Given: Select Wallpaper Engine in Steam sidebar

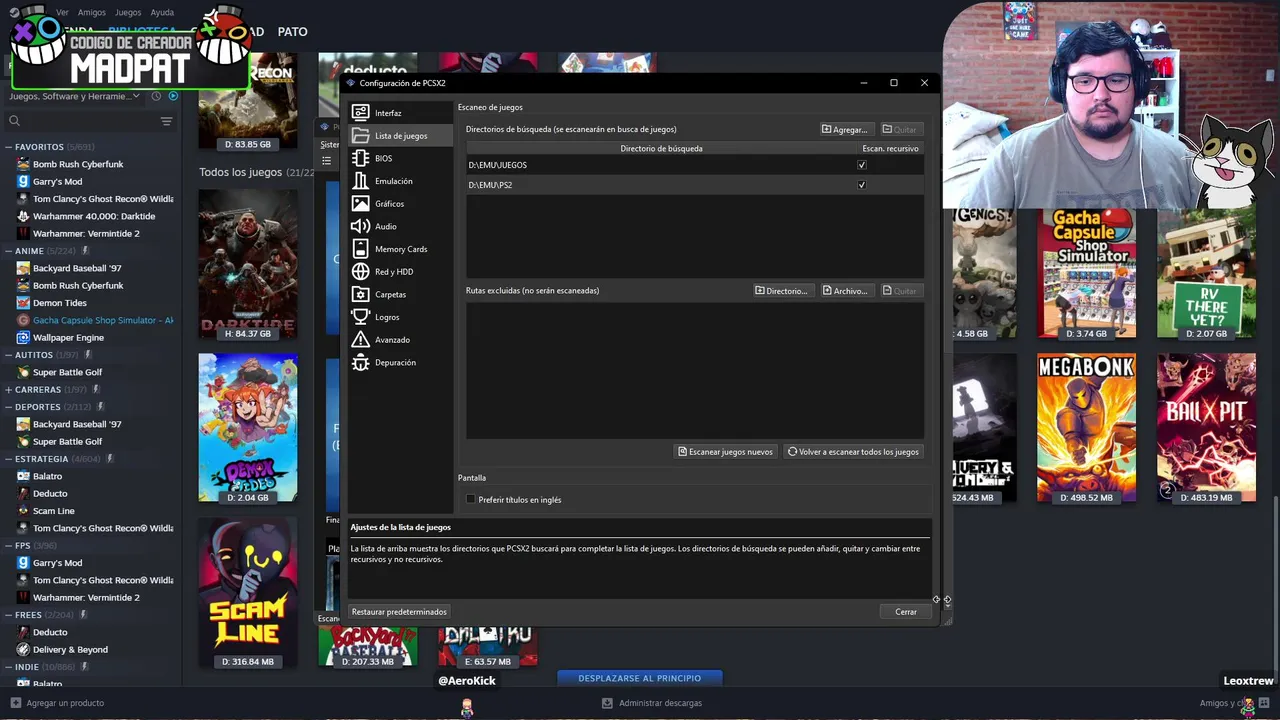Looking at the screenshot, I should click(68, 338).
